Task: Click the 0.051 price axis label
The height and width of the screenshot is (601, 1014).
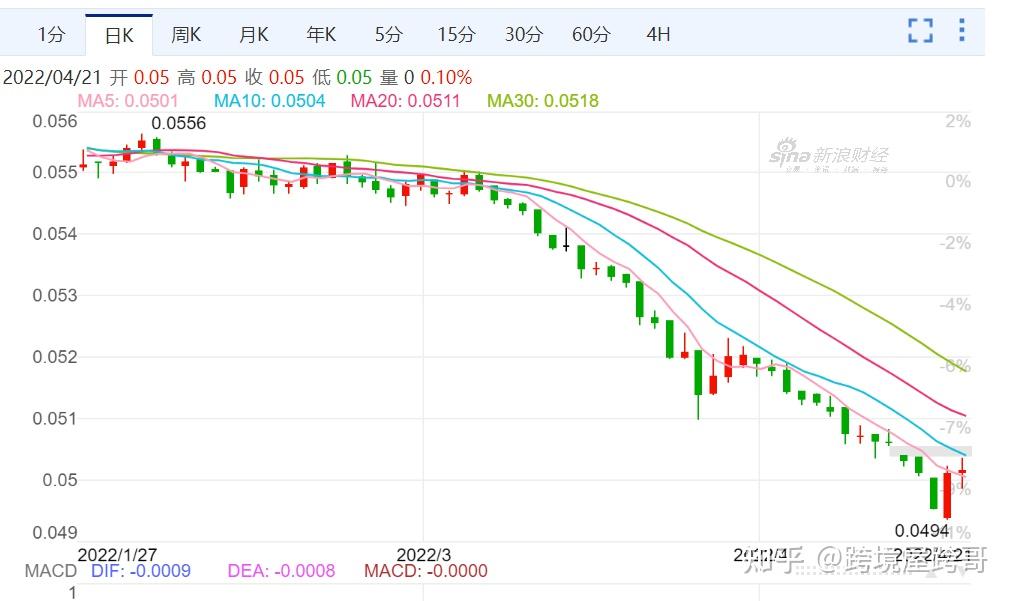Action: [x=55, y=419]
